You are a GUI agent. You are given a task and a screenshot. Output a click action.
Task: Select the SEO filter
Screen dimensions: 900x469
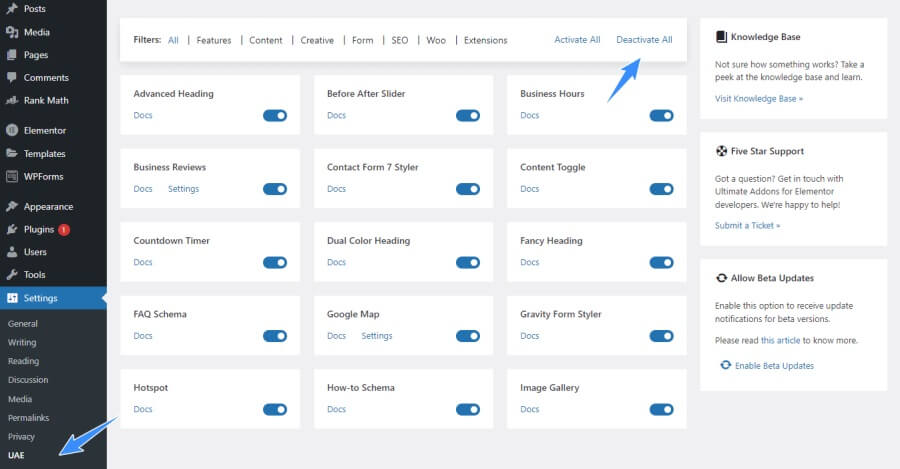tap(399, 40)
